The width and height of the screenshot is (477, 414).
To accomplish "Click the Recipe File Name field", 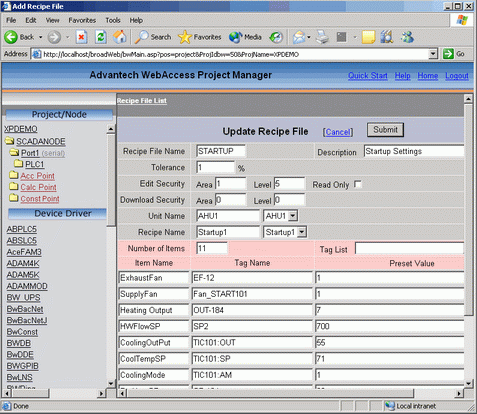I will (221, 151).
